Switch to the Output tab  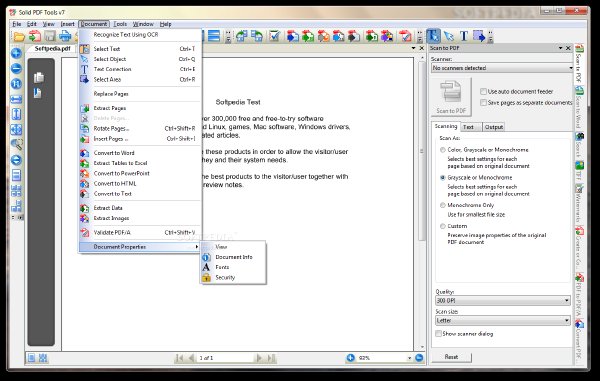494,127
